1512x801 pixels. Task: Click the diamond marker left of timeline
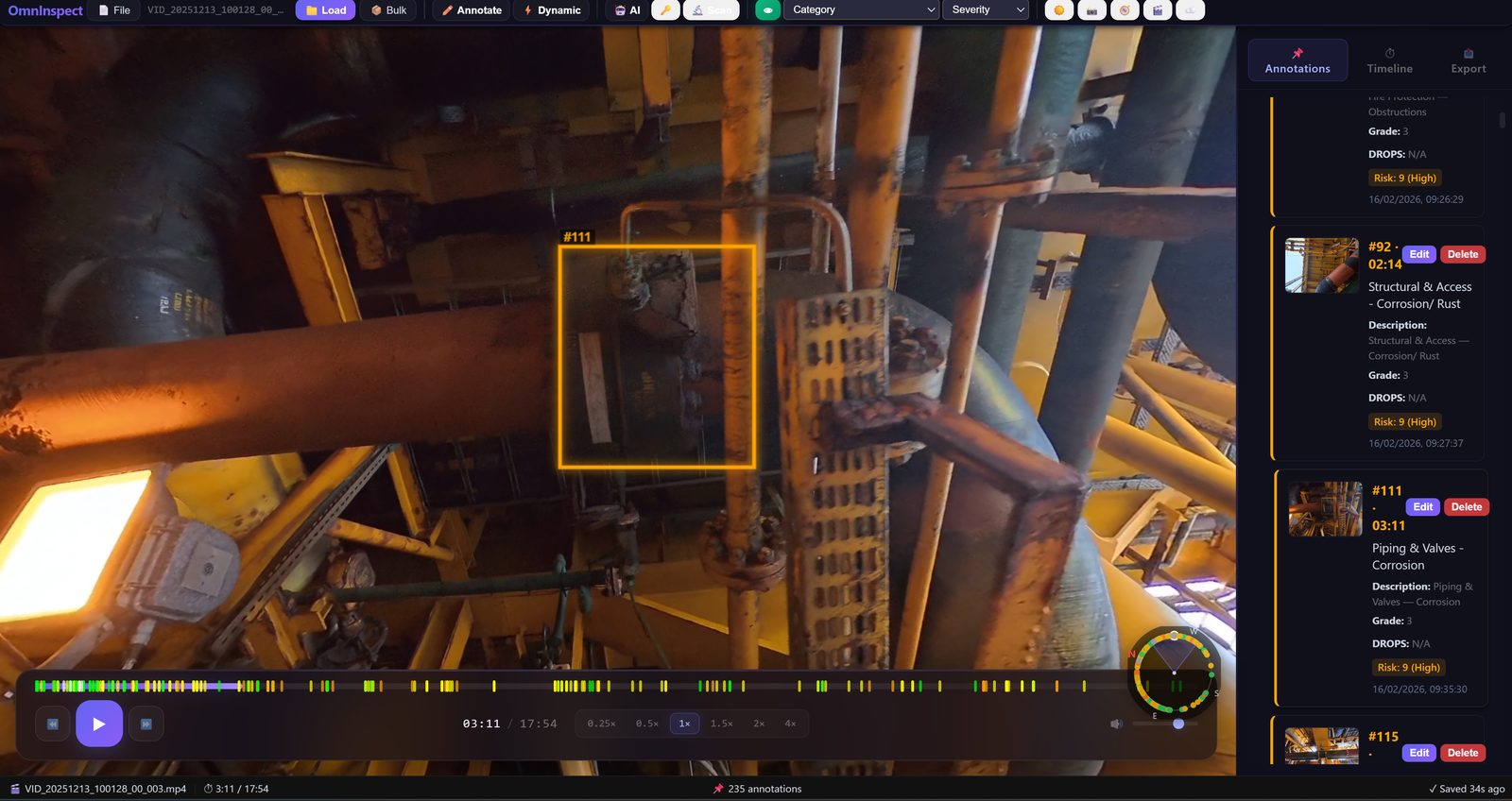coord(9,694)
